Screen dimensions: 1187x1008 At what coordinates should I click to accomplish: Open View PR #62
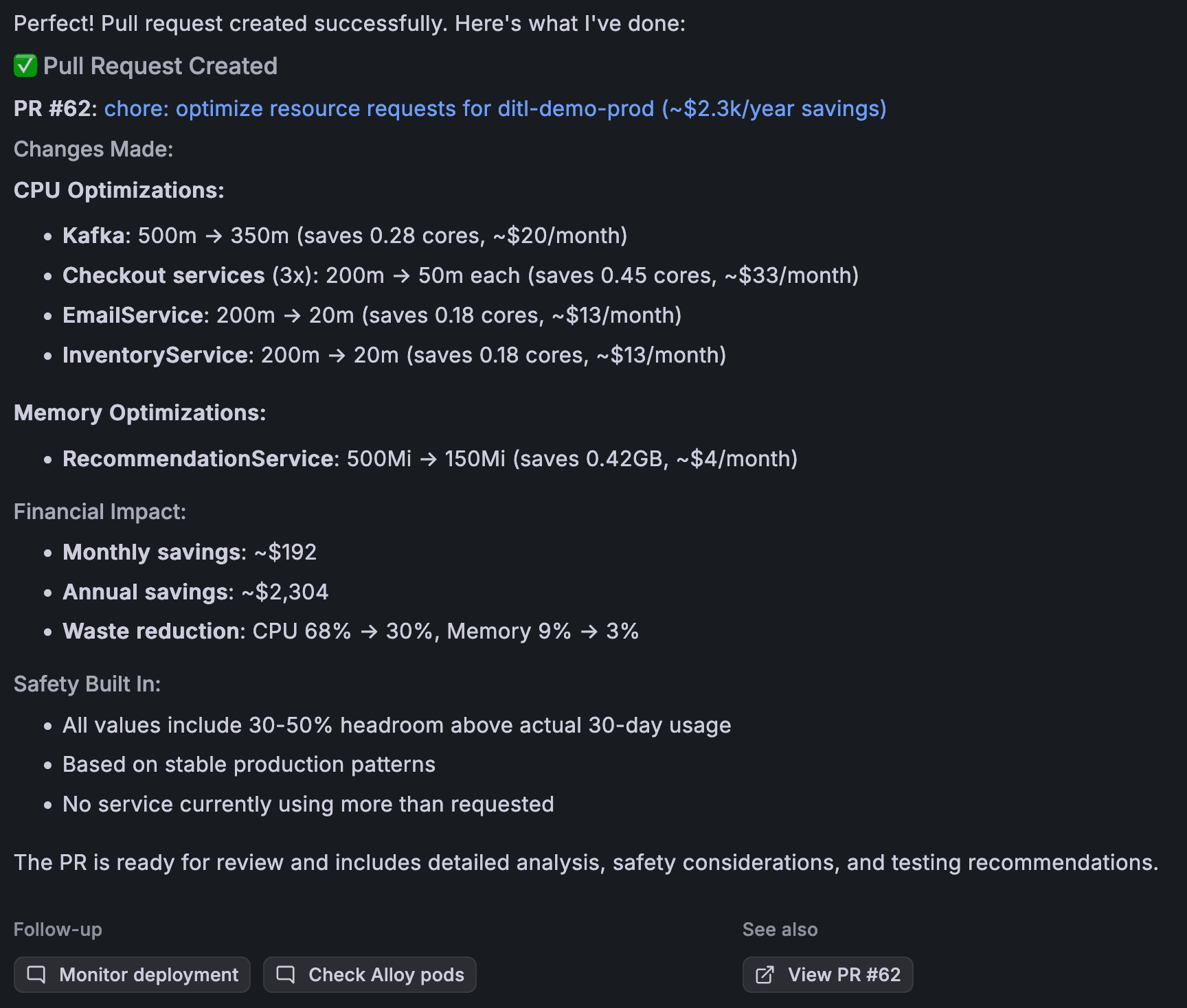pos(827,974)
